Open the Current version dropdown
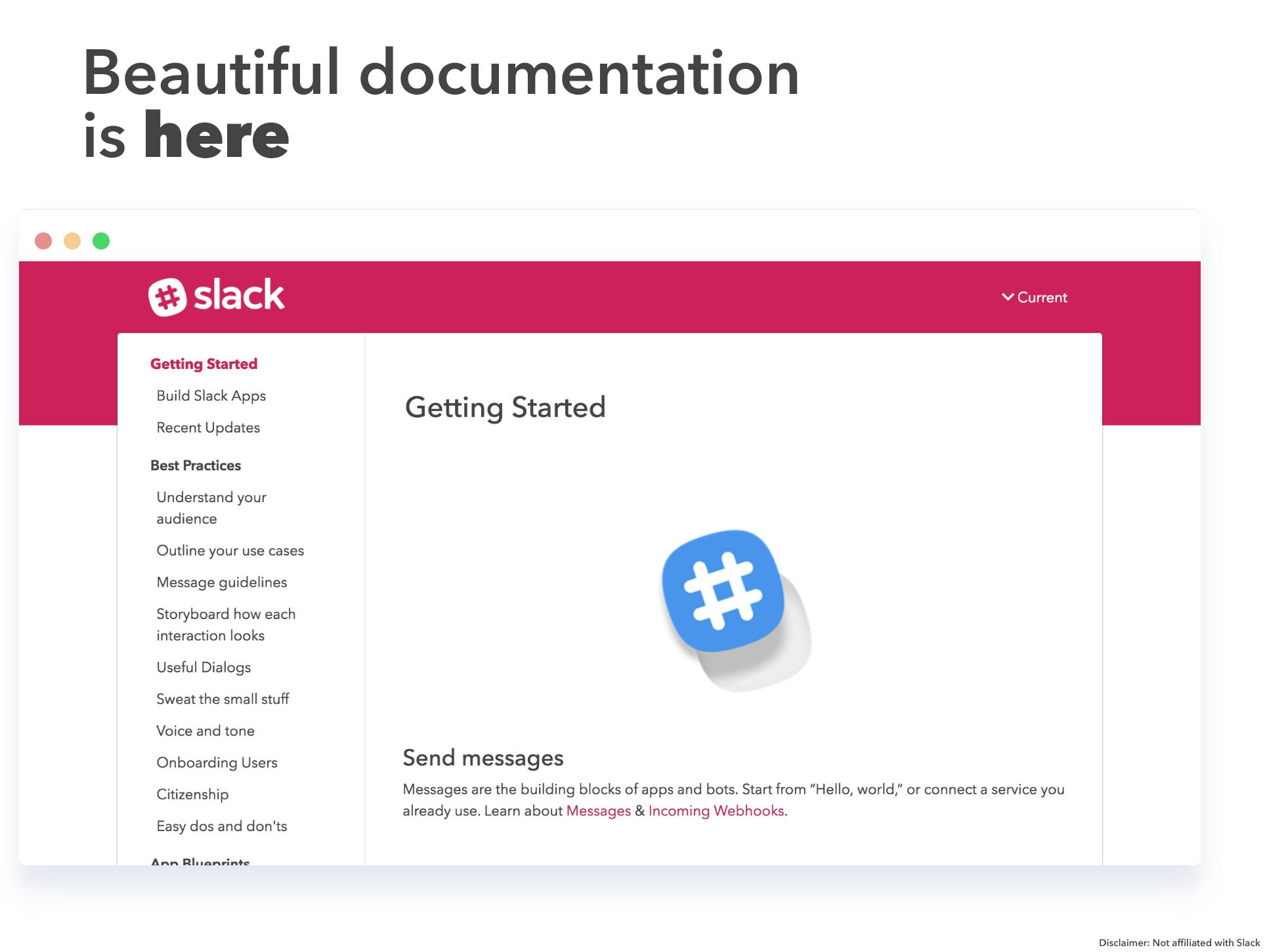Viewport: 1265px width, 952px height. coord(1035,297)
